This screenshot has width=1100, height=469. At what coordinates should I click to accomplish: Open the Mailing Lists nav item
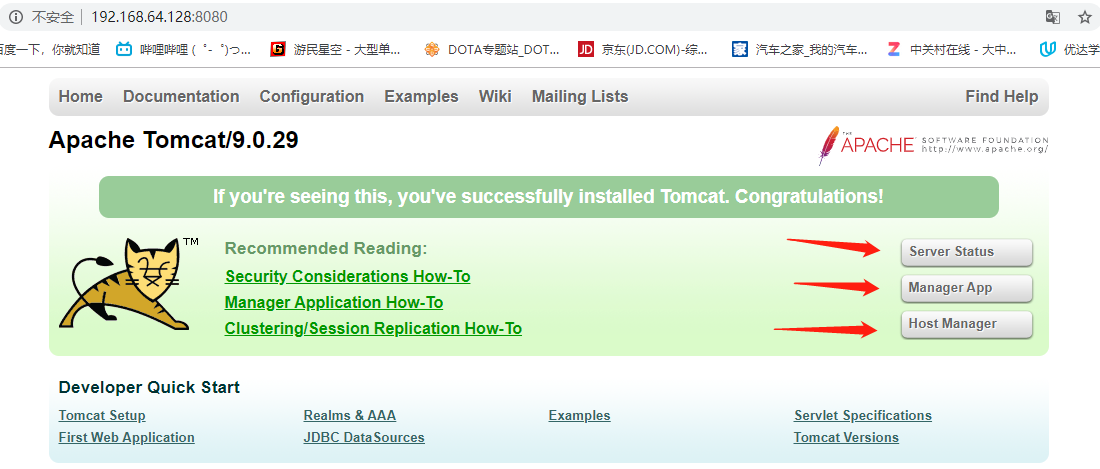(579, 97)
